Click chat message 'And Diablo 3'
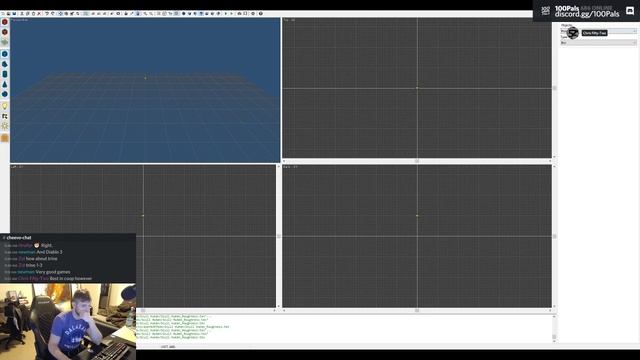The height and width of the screenshot is (360, 640). [49, 252]
